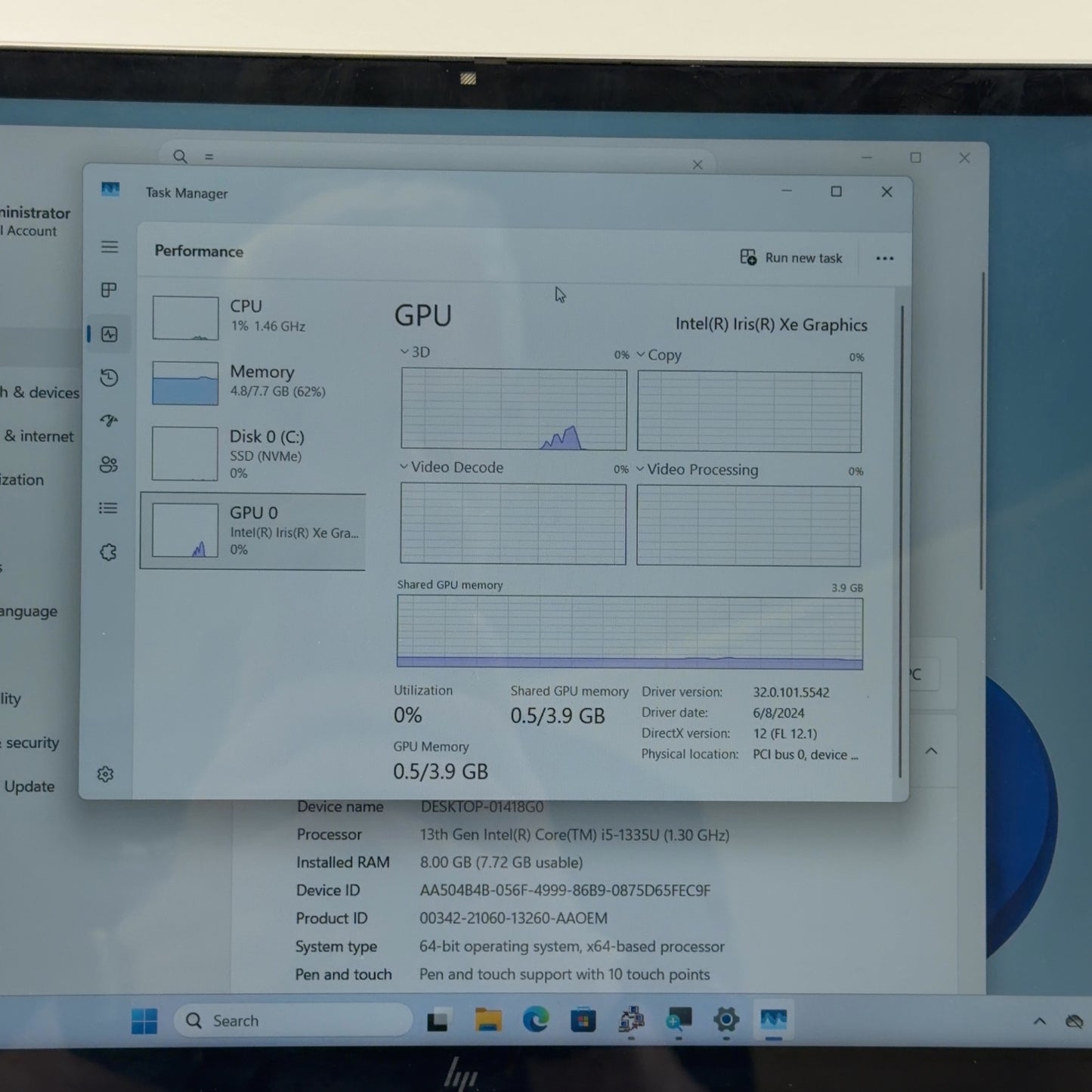Select CPU in the Performance list
1092x1092 pixels.
pyautogui.click(x=253, y=317)
